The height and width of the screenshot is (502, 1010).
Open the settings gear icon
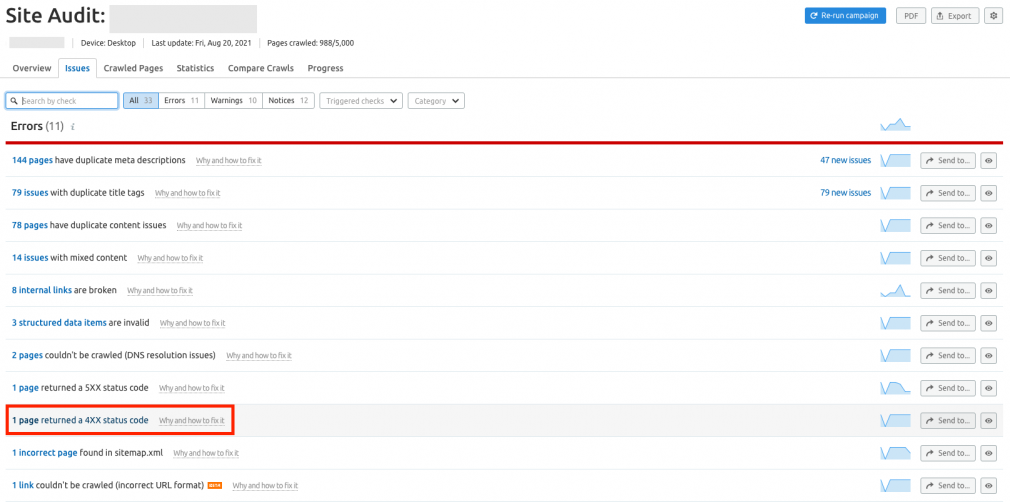point(993,15)
